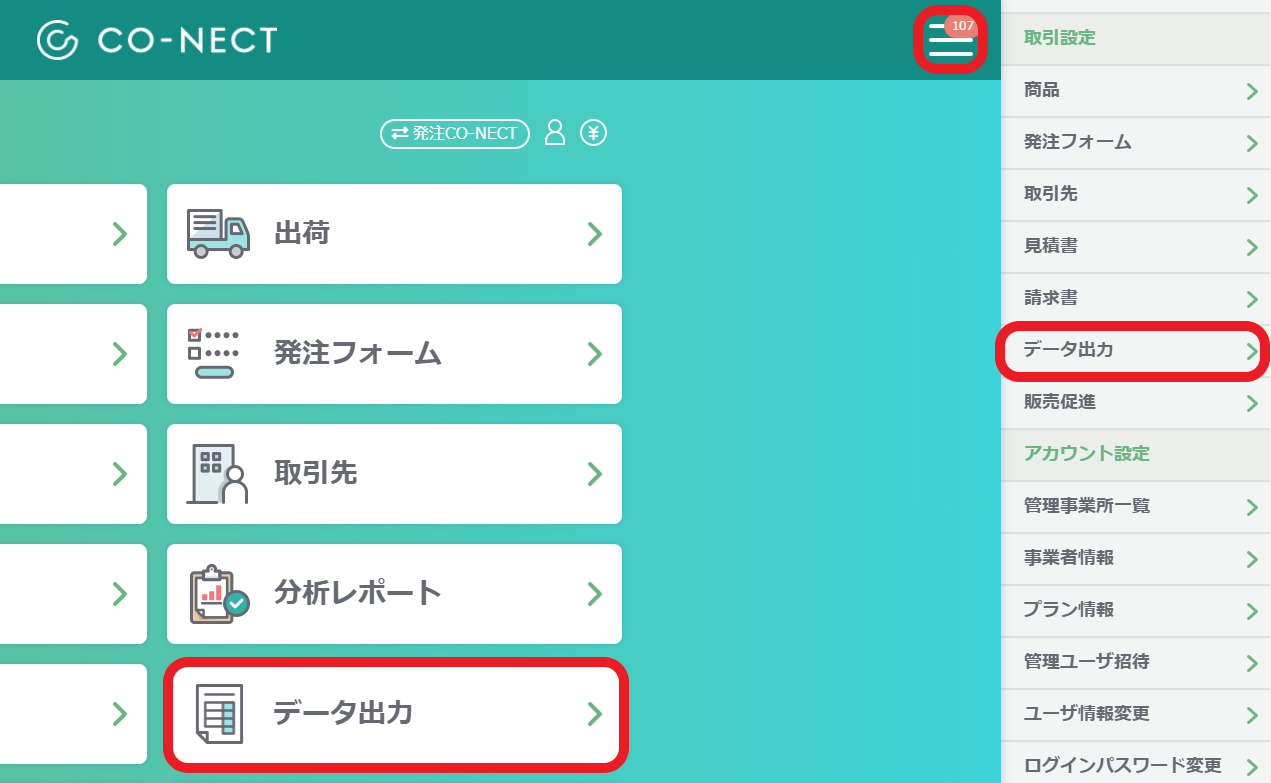
Task: Click the yen currency icon
Action: pos(593,132)
